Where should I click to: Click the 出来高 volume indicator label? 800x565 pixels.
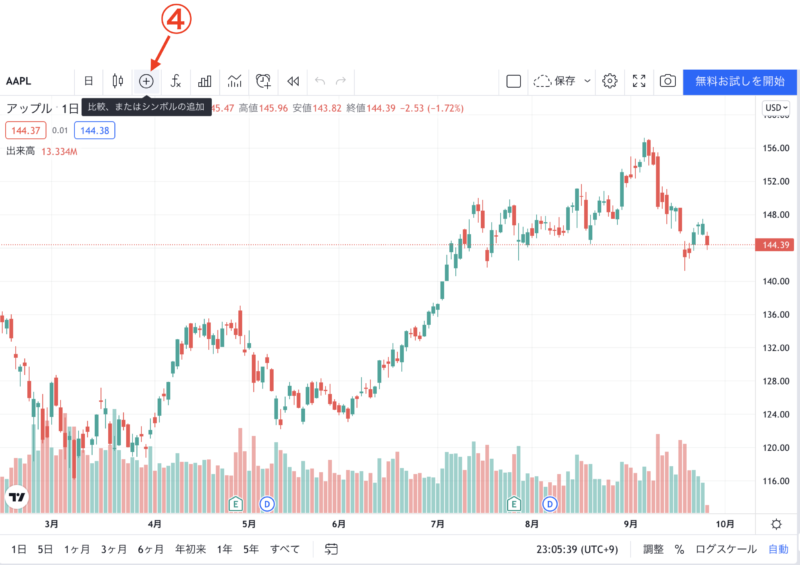20,151
